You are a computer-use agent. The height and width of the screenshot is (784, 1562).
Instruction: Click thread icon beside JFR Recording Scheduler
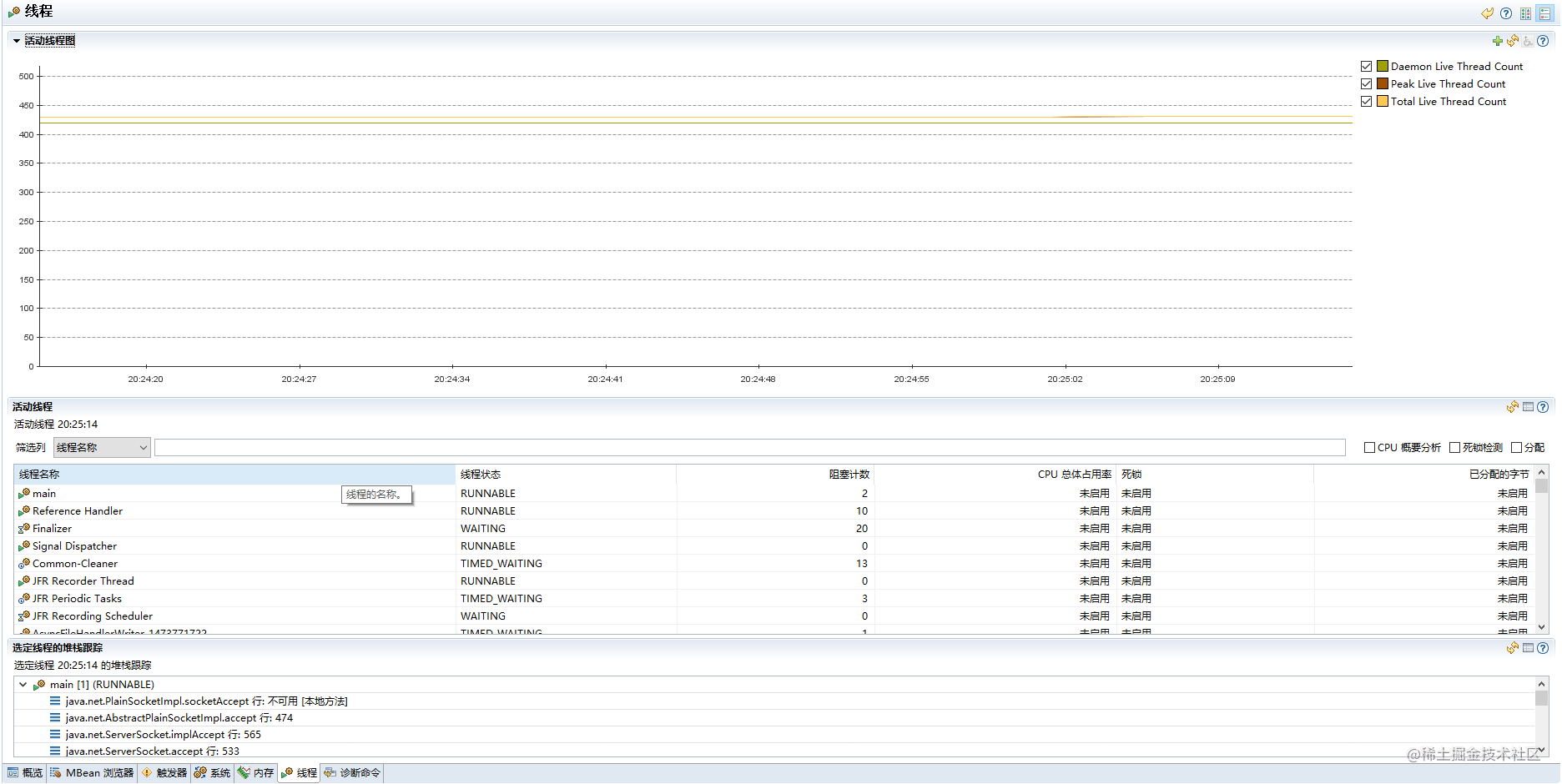tap(24, 616)
